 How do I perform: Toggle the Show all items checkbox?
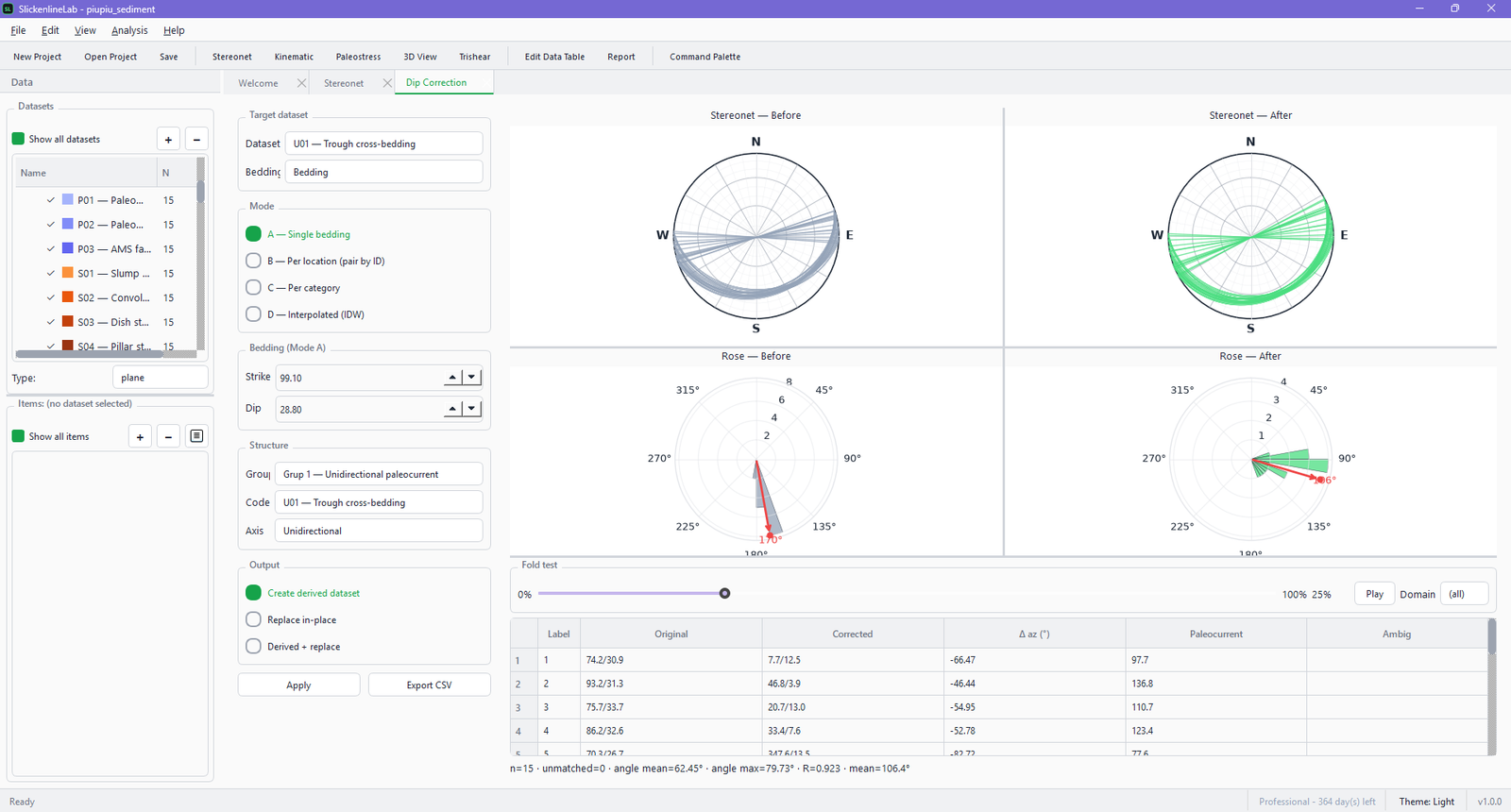18,436
